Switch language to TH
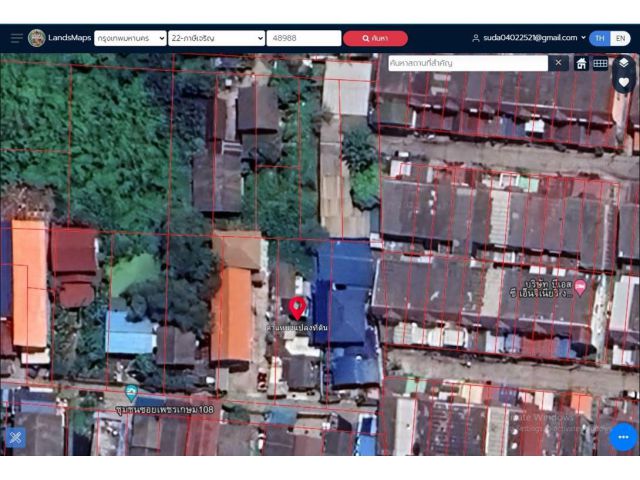The width and height of the screenshot is (640, 480). pos(600,38)
